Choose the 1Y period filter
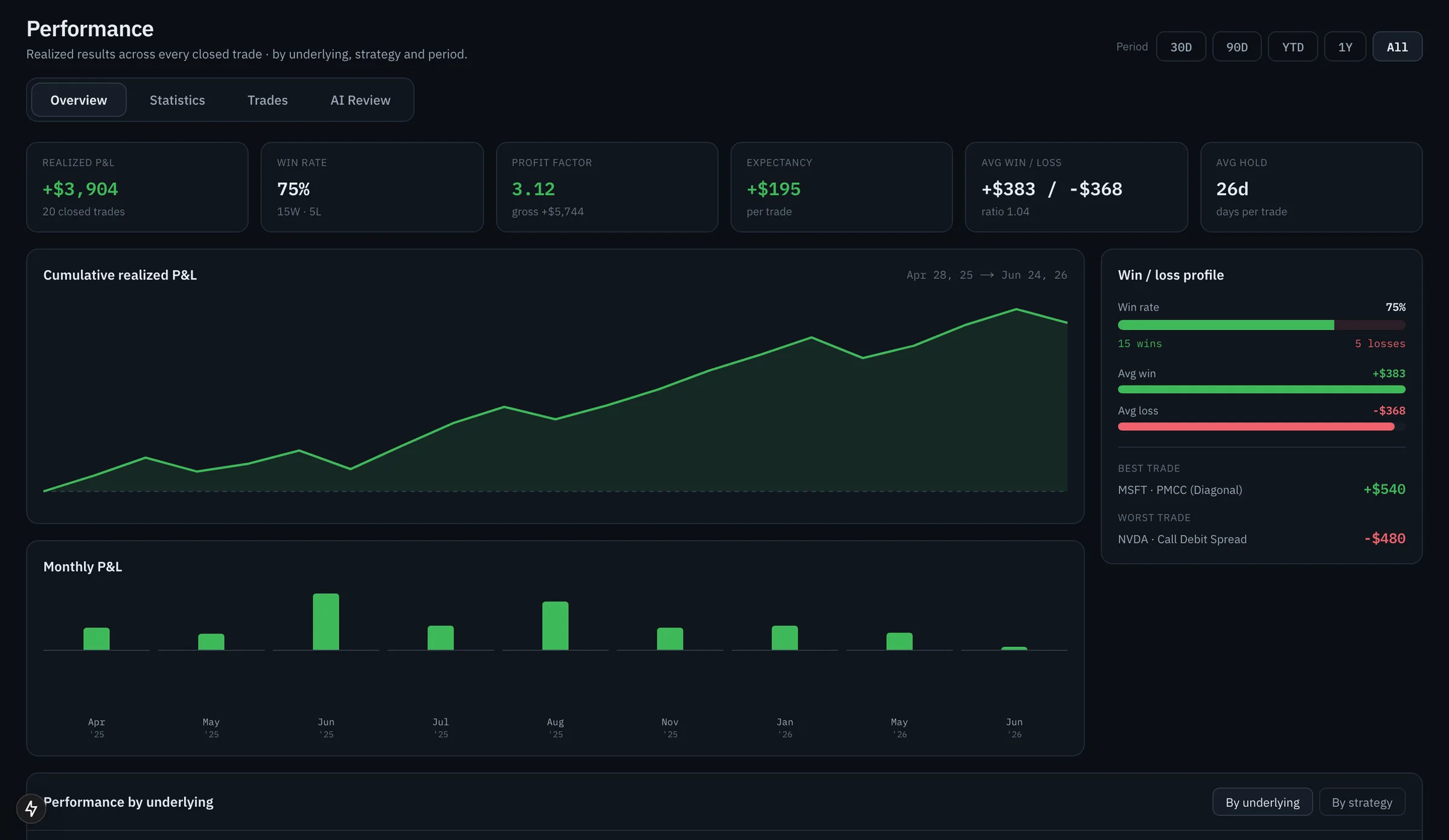The width and height of the screenshot is (1449, 840). pyautogui.click(x=1345, y=47)
